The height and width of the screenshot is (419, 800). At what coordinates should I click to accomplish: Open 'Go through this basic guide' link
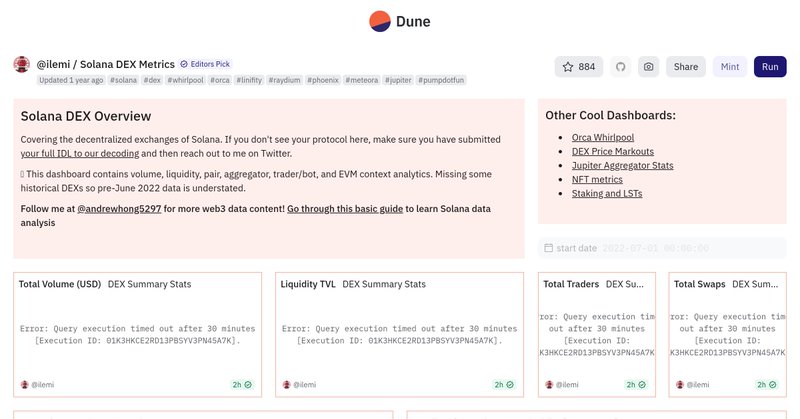[345, 209]
